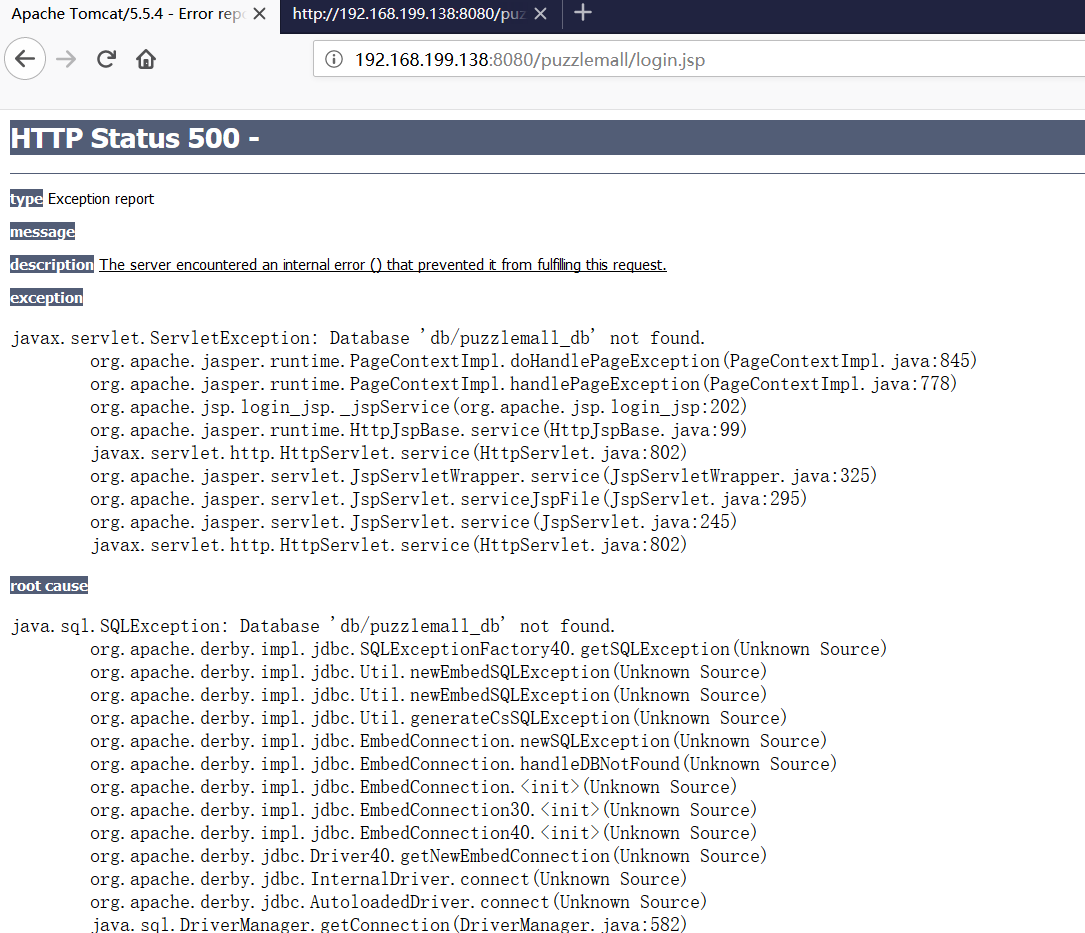Switch to the Apache Tomcat/5.5.4 Error report tab
Screen dimensions: 1085x933
click(125, 15)
